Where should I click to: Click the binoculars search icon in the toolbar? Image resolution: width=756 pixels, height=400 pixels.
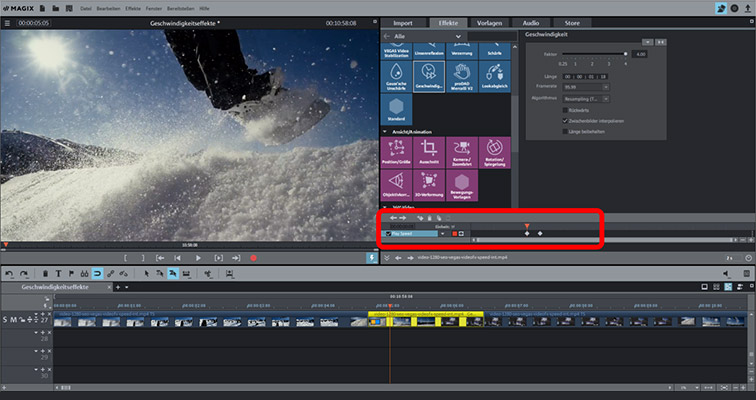coord(84,274)
